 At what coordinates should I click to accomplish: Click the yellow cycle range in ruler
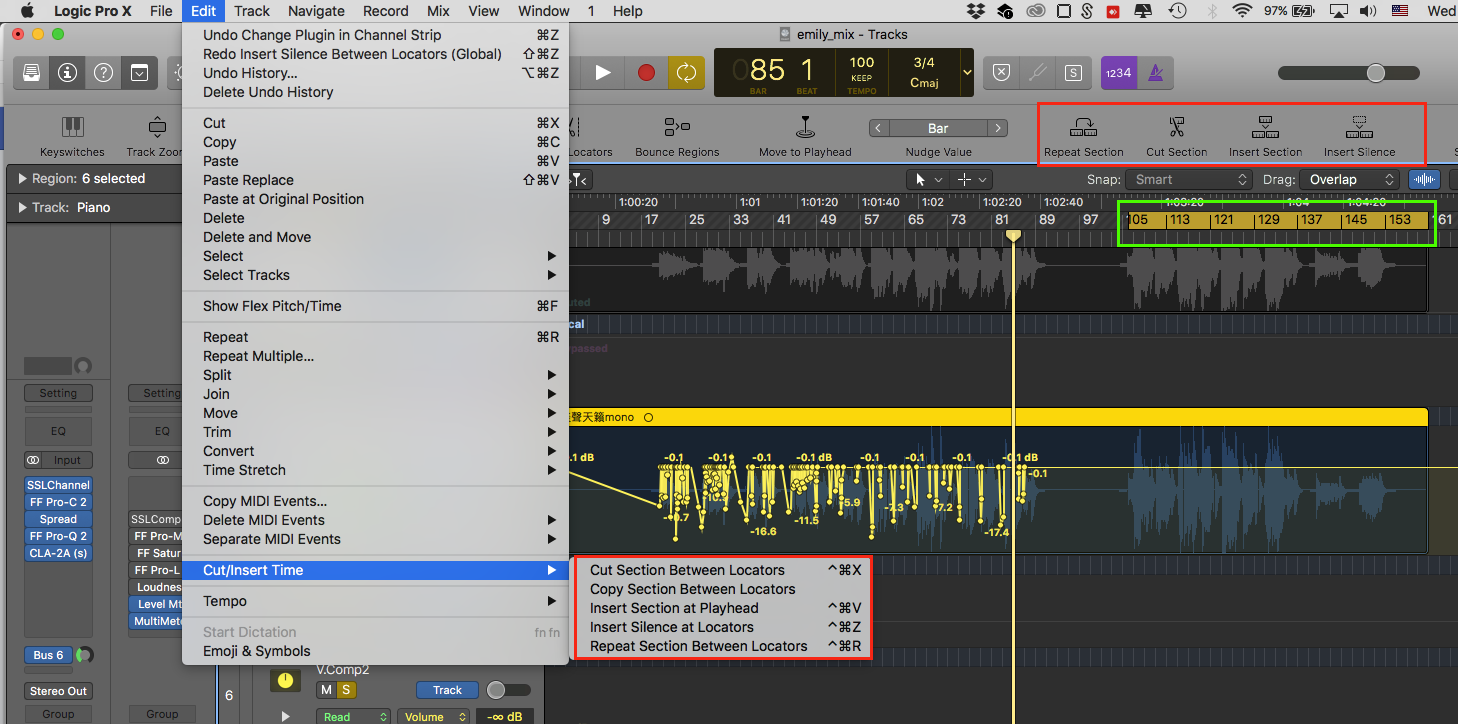(1276, 220)
